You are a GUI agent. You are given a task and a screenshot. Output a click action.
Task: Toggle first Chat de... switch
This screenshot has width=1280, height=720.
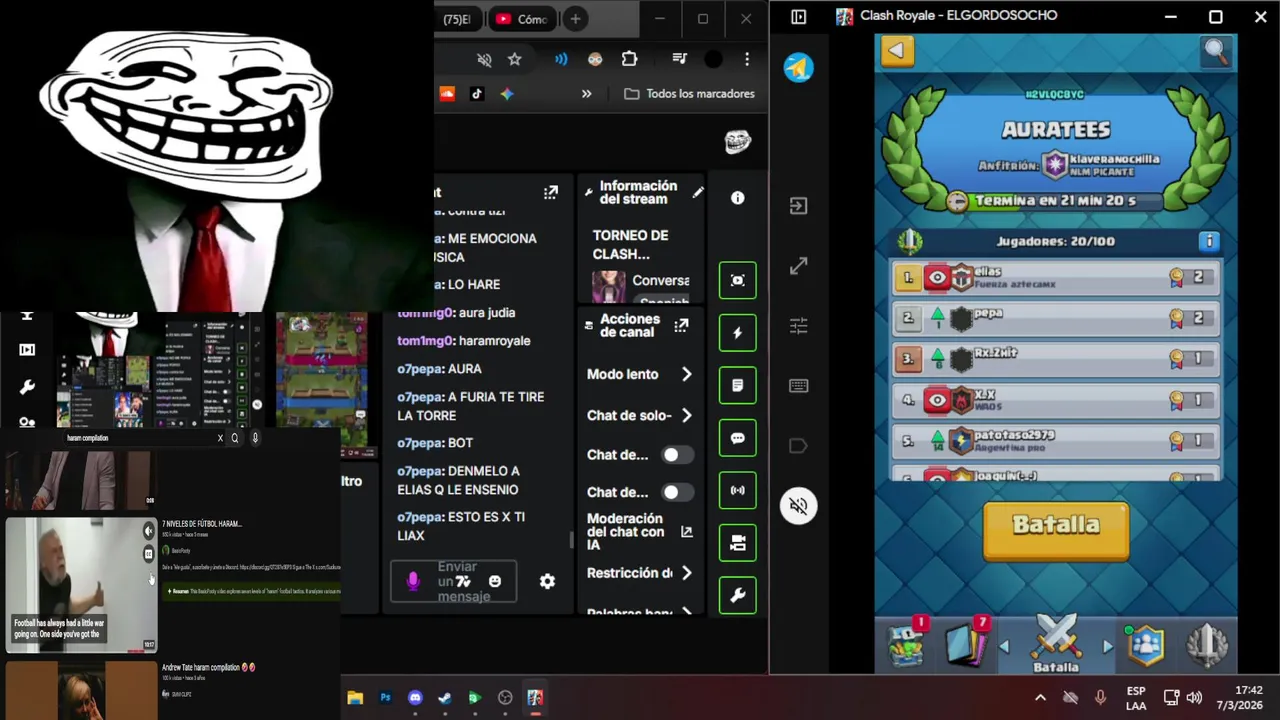(677, 455)
